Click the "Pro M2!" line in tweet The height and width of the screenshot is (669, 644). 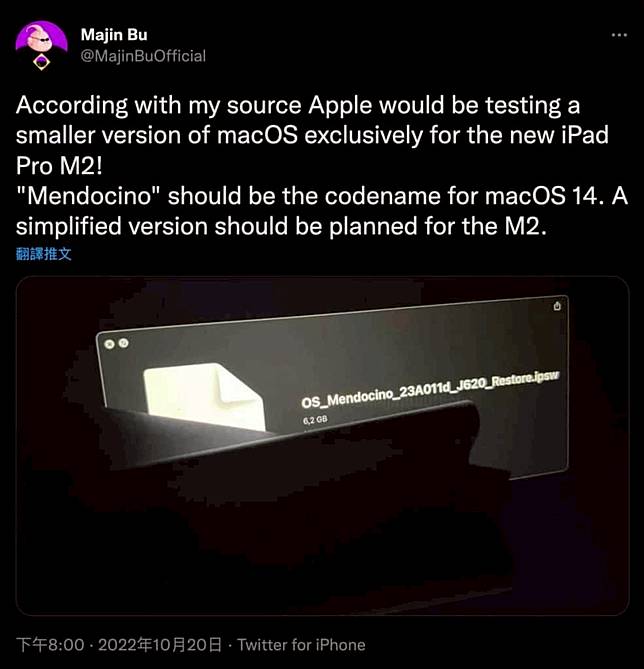(x=59, y=166)
